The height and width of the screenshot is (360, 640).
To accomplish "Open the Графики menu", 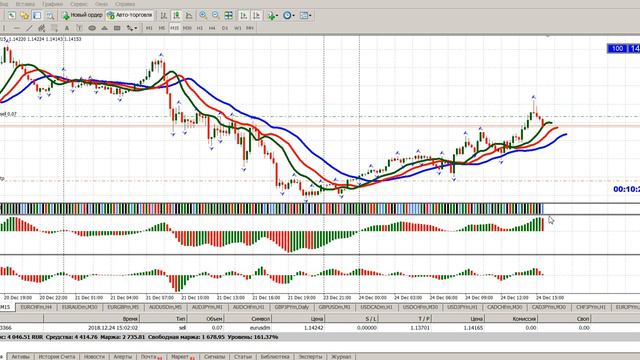I will tap(52, 4).
